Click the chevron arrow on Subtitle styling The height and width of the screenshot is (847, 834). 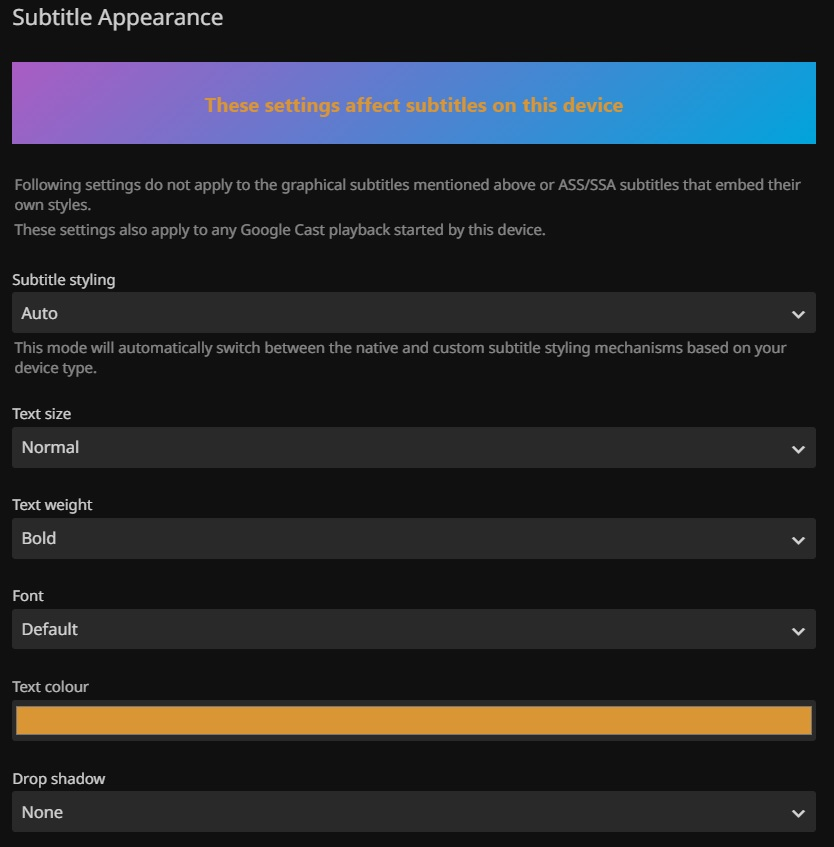[x=798, y=314]
